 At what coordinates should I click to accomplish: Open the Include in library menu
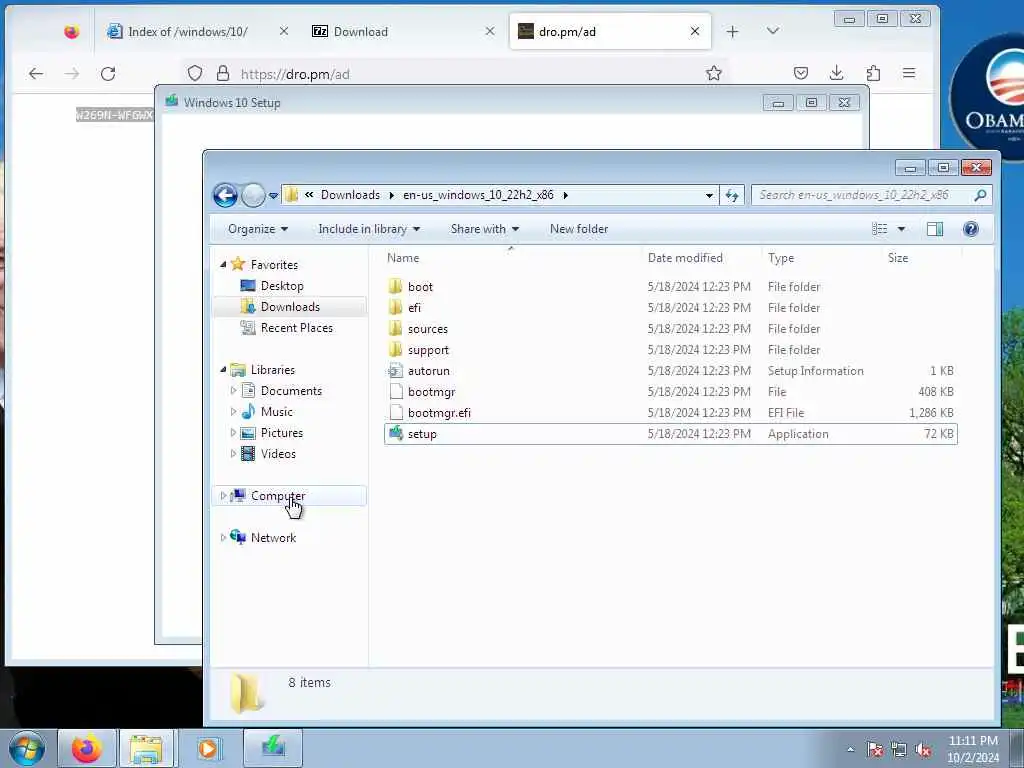tap(369, 229)
